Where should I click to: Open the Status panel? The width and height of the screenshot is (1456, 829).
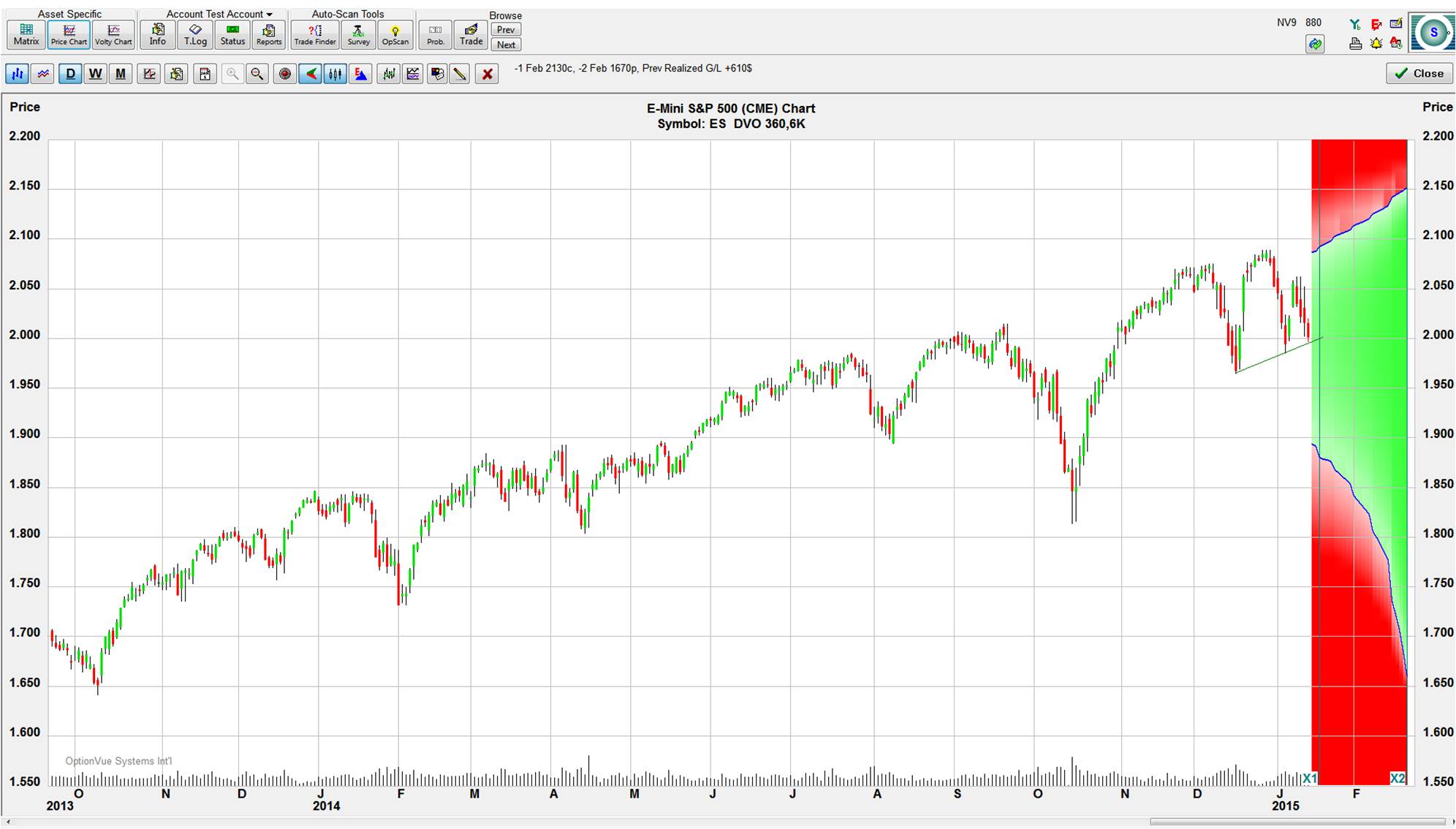point(232,34)
